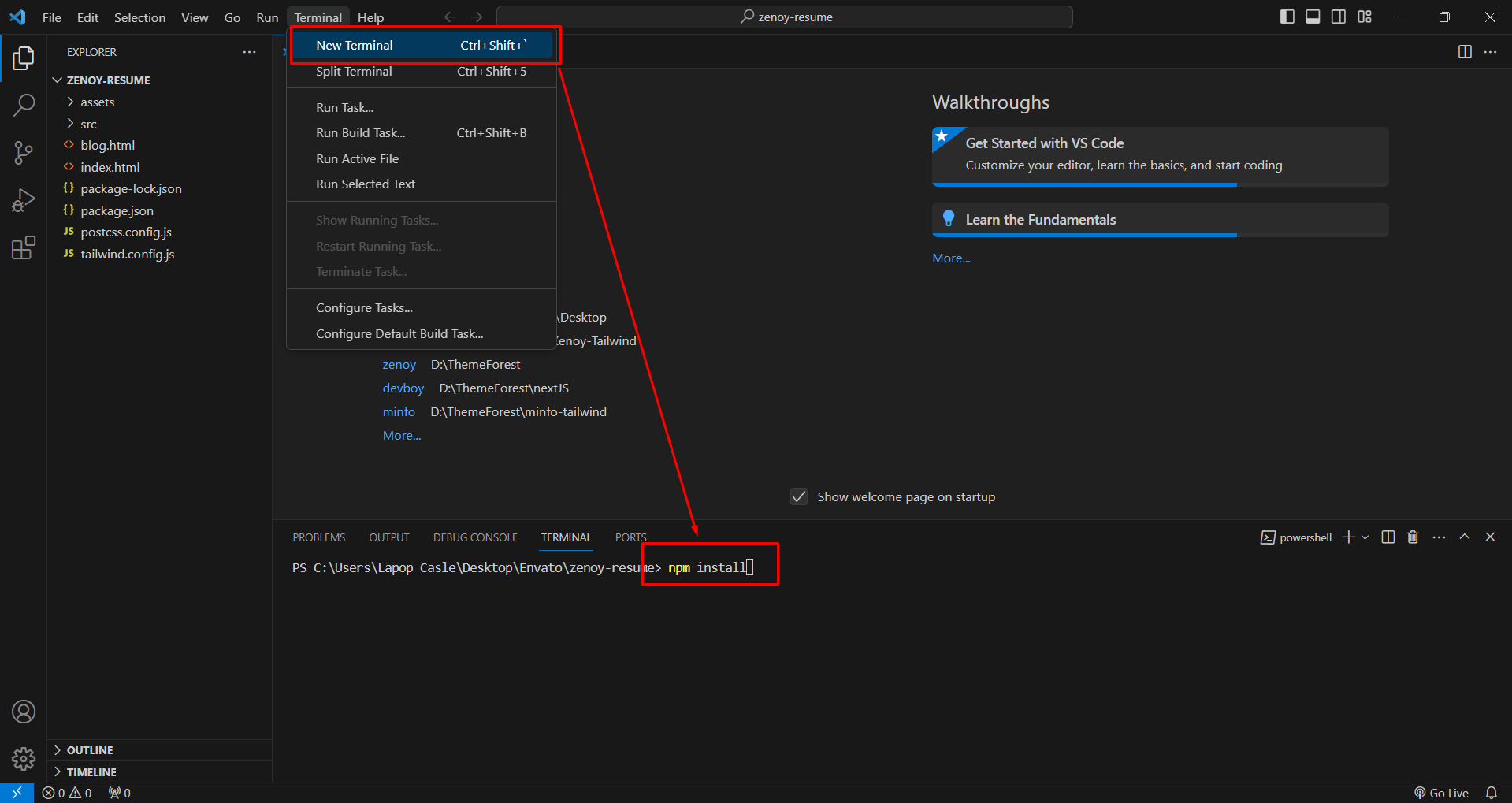The image size is (1512, 803).
Task: Choose Run Task... menu entry
Action: click(x=422, y=107)
